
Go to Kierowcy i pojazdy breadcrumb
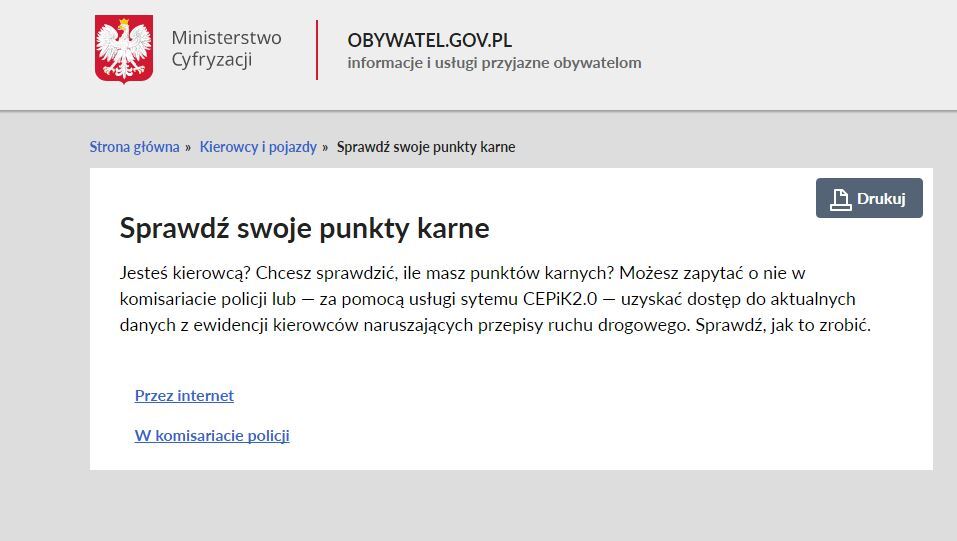[x=258, y=147]
